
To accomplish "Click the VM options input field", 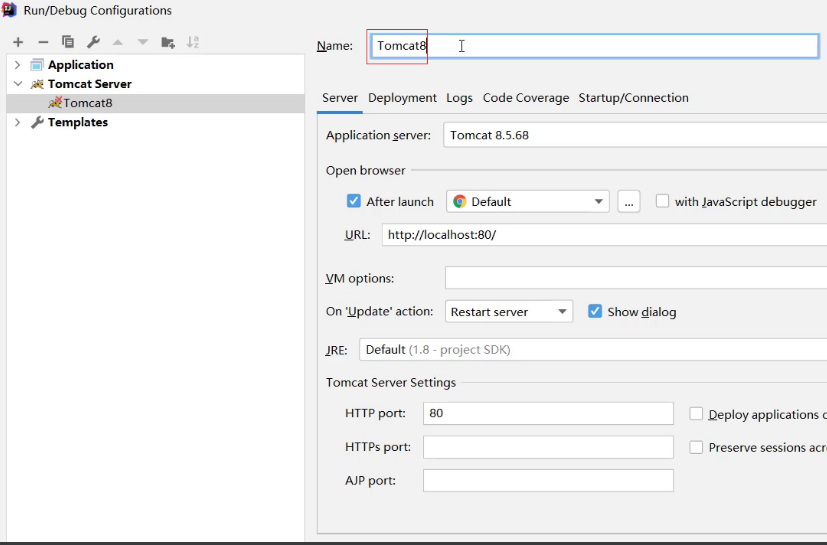I will click(636, 278).
